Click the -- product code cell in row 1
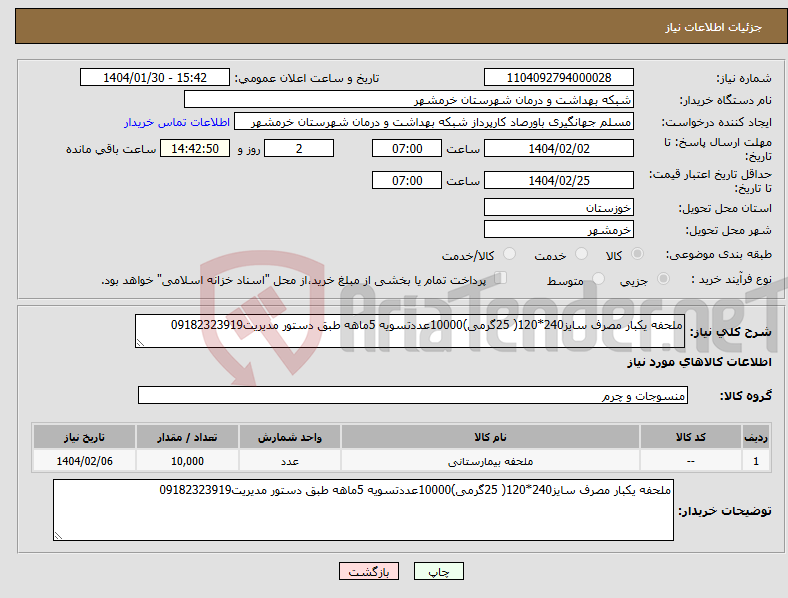 tap(691, 461)
